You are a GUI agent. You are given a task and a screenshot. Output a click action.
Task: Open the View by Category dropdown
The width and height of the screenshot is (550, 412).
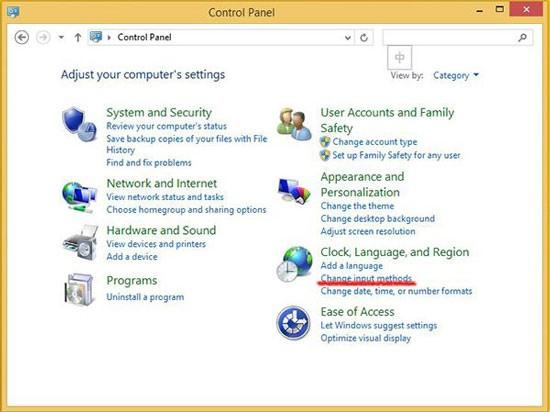(x=456, y=75)
